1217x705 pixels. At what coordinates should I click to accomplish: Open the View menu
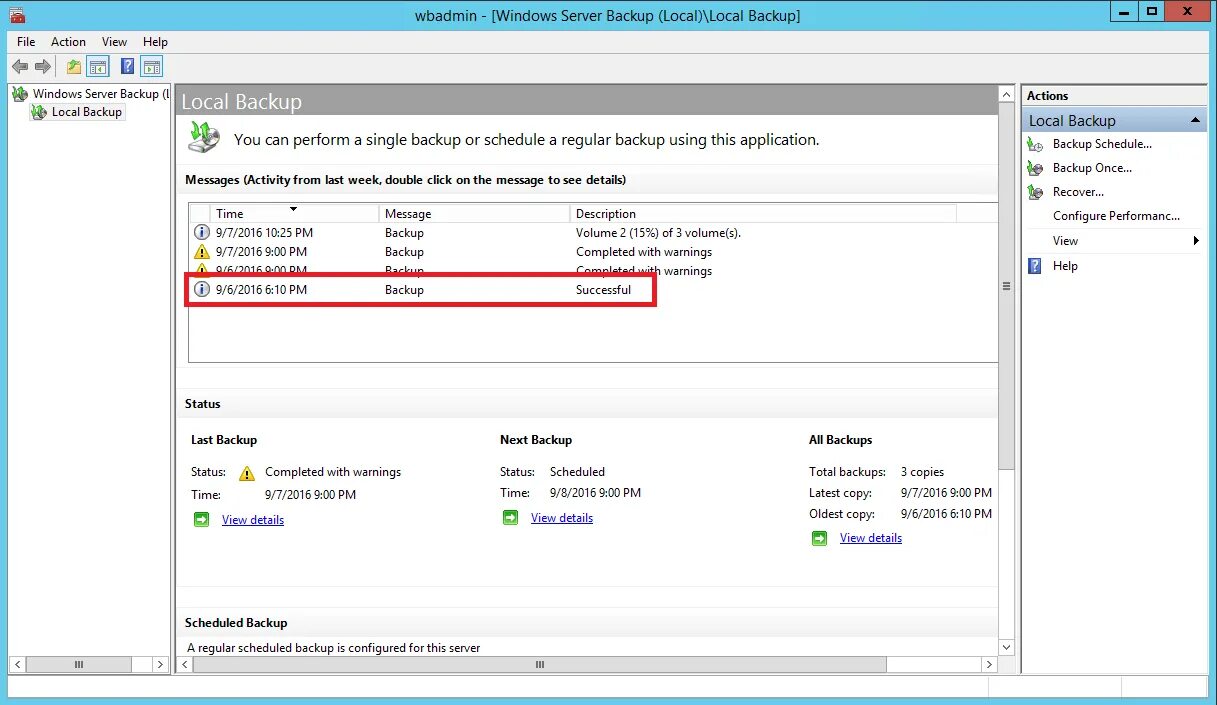[x=115, y=42]
